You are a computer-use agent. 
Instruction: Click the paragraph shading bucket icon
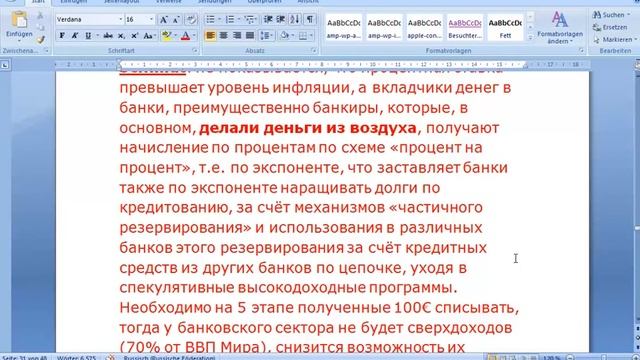point(284,36)
